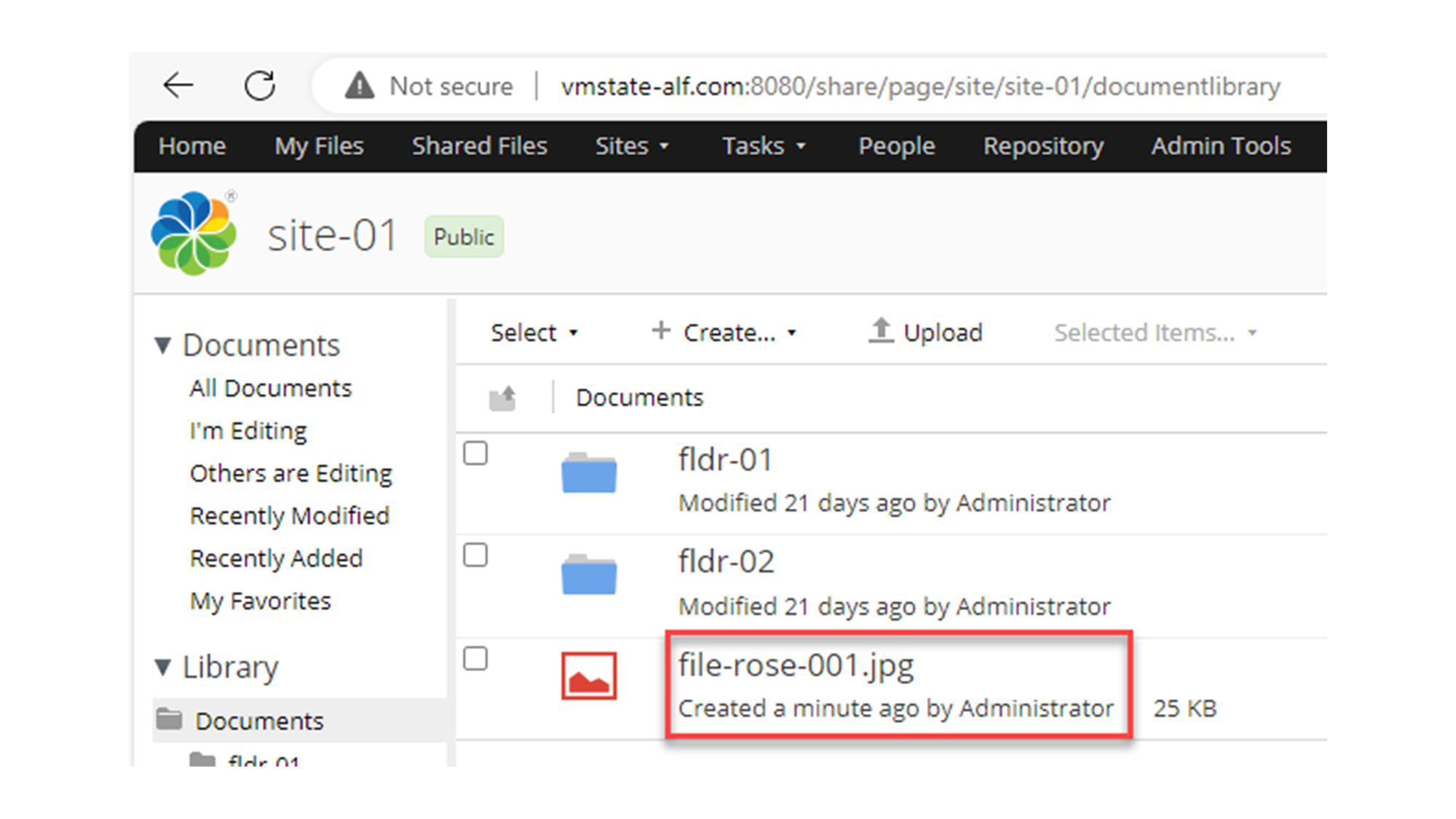Open the Create dropdown menu

click(724, 332)
